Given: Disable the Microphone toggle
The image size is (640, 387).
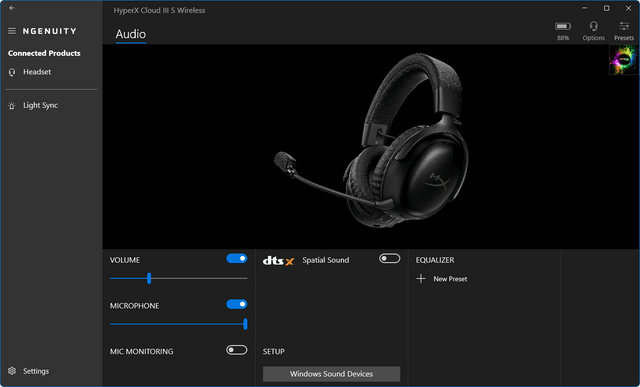Looking at the screenshot, I should [x=237, y=304].
